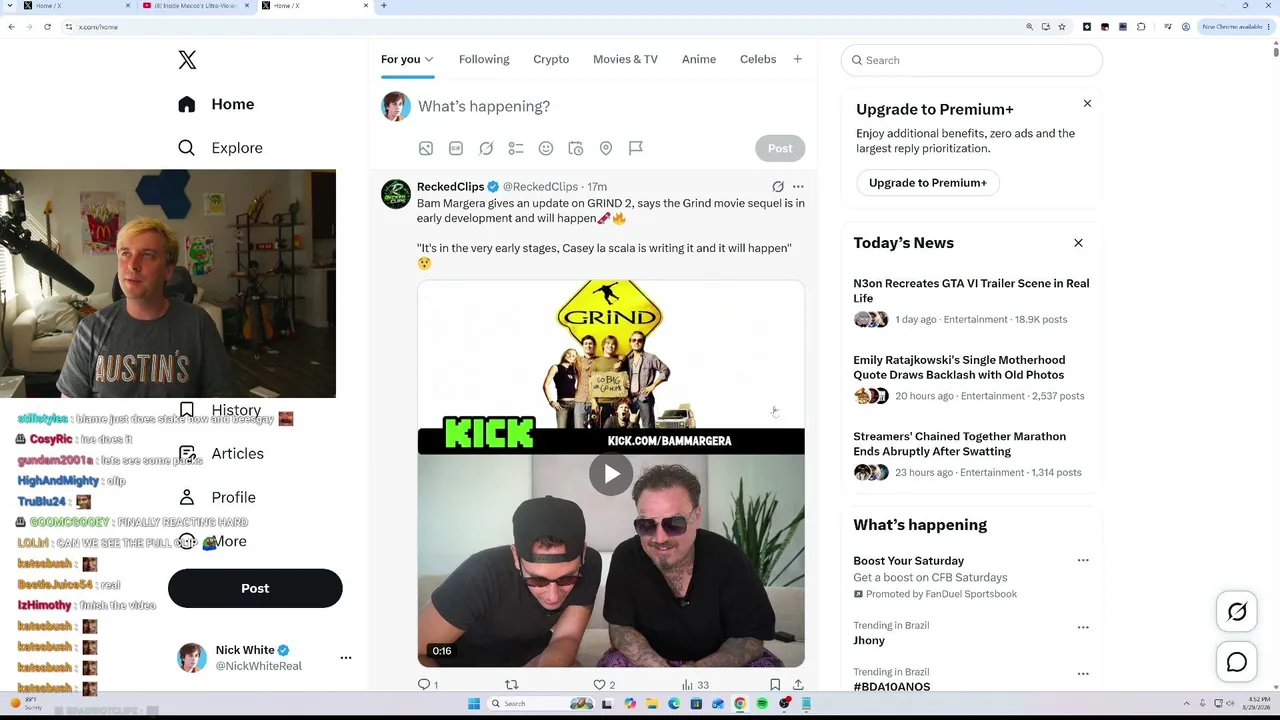The height and width of the screenshot is (720, 1280).
Task: Open options for #BDA10ANOS trend
Action: tap(1083, 674)
